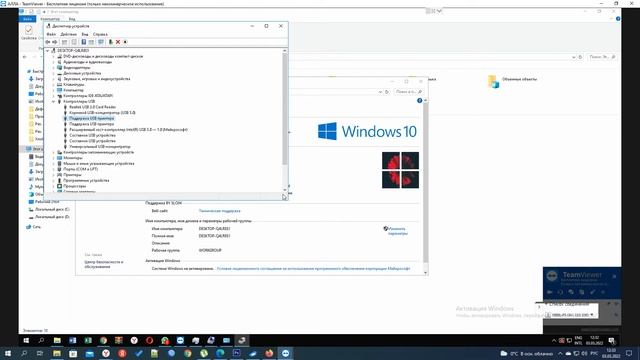Select Программные устройства row
Image resolution: width=640 pixels, height=360 pixels.
tap(86, 180)
